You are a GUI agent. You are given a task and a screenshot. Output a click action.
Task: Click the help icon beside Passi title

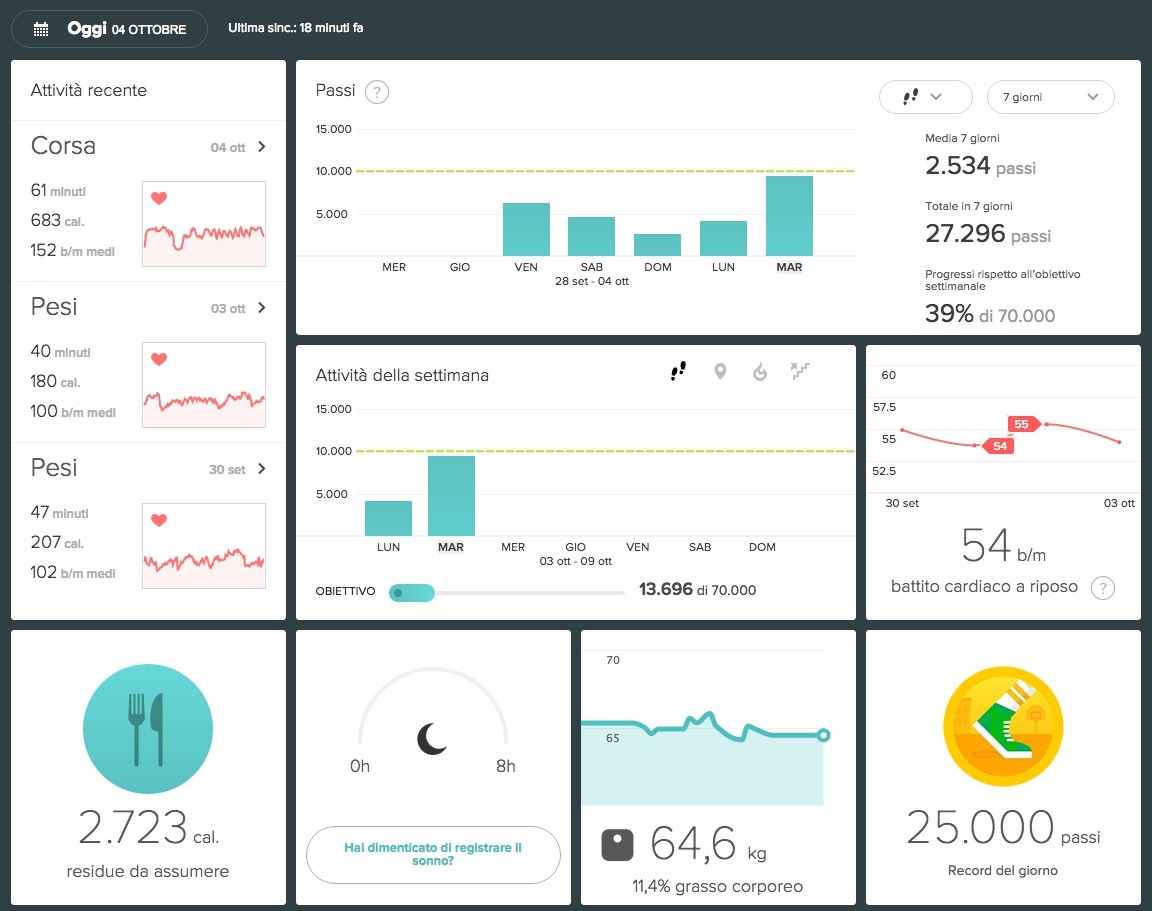pos(376,92)
